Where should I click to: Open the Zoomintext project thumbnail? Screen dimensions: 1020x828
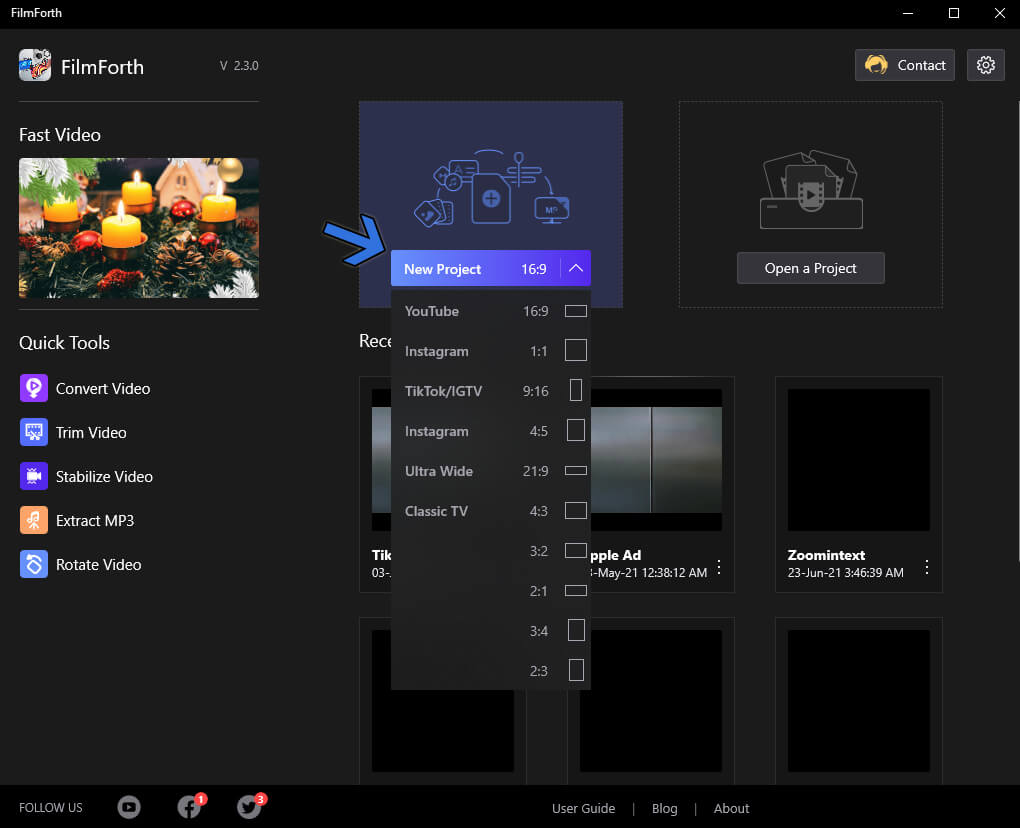(x=859, y=460)
